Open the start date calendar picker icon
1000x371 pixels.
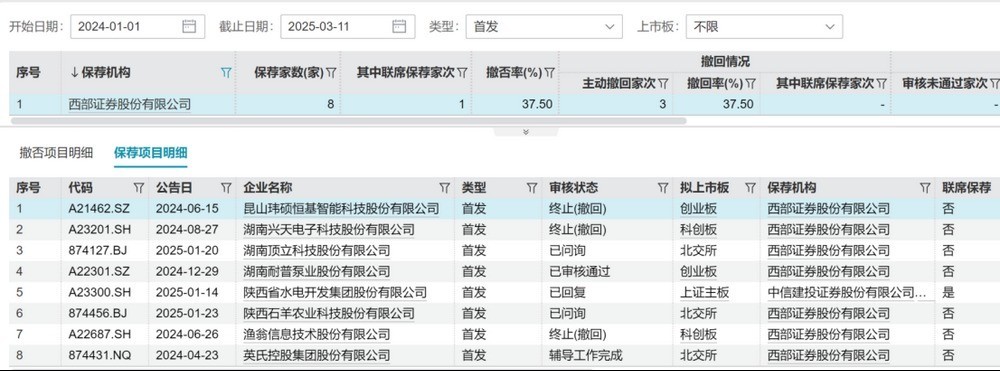(x=189, y=26)
